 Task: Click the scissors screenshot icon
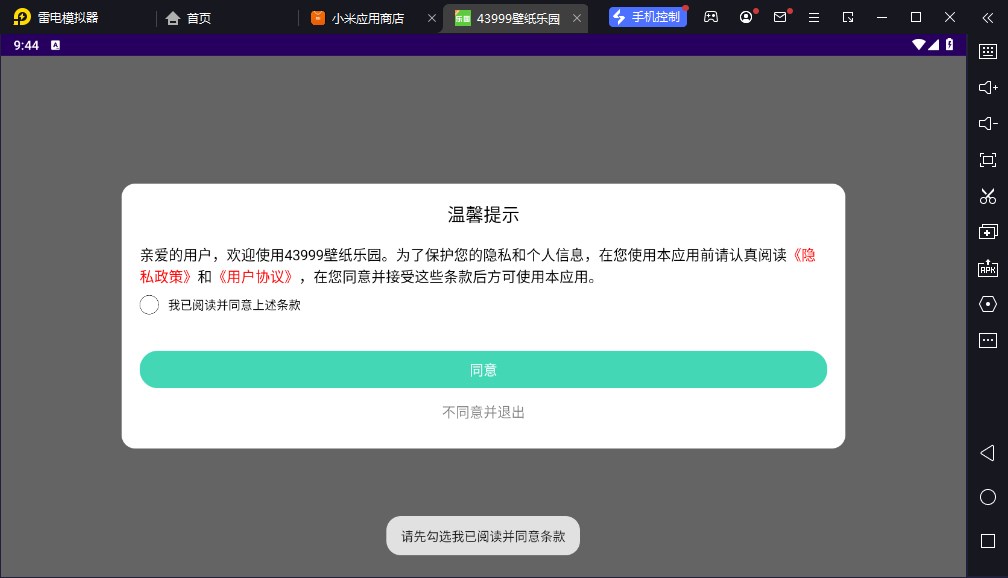(x=988, y=196)
